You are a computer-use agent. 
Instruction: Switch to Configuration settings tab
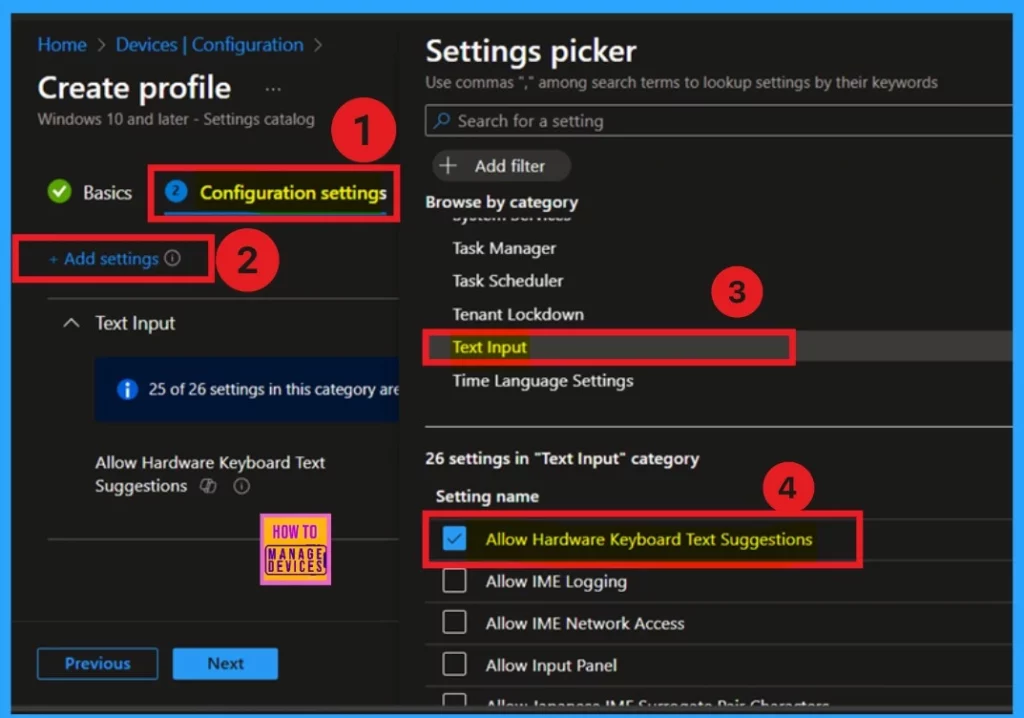click(293, 193)
